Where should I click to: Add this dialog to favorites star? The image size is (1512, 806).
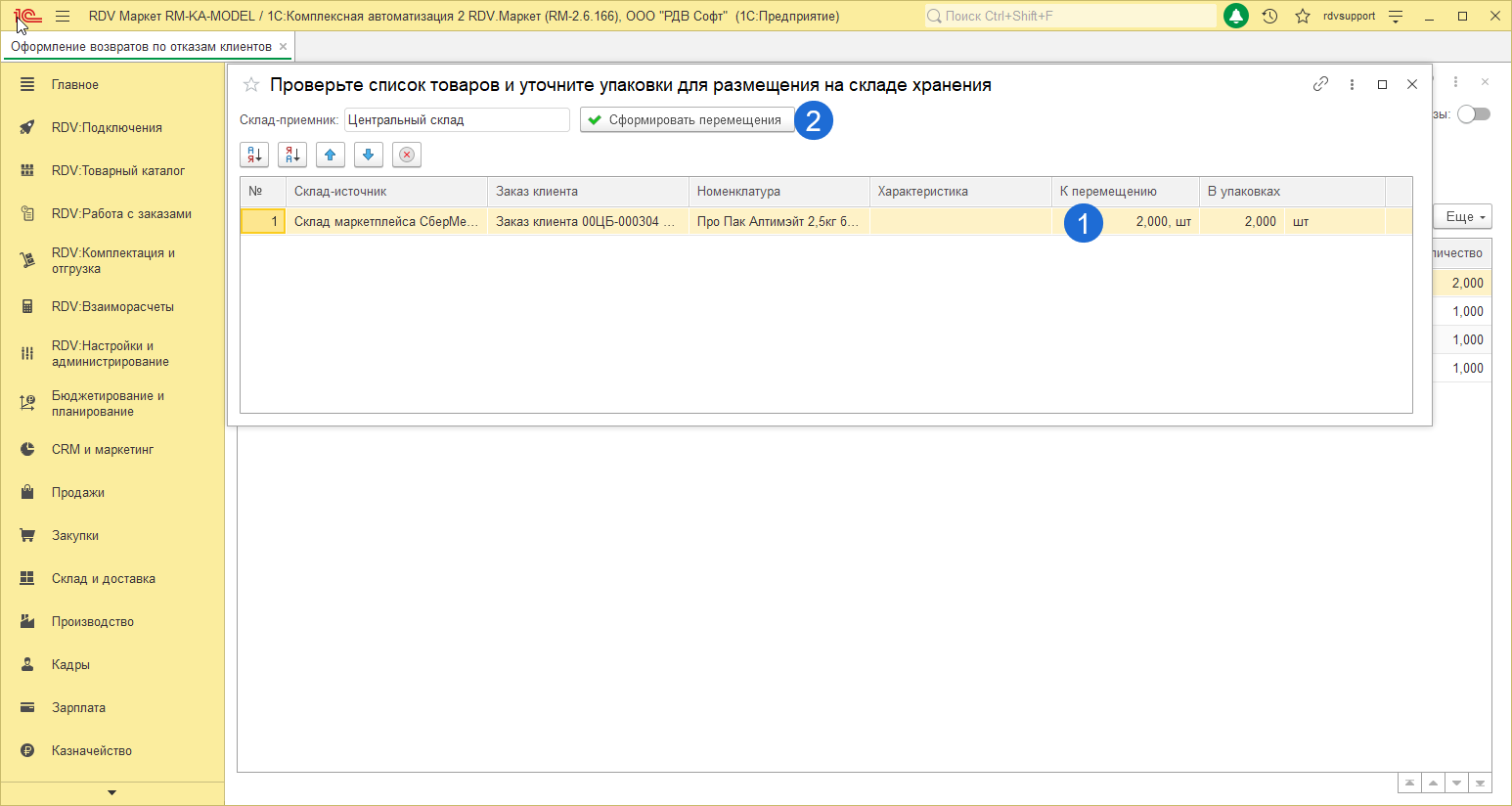click(251, 85)
